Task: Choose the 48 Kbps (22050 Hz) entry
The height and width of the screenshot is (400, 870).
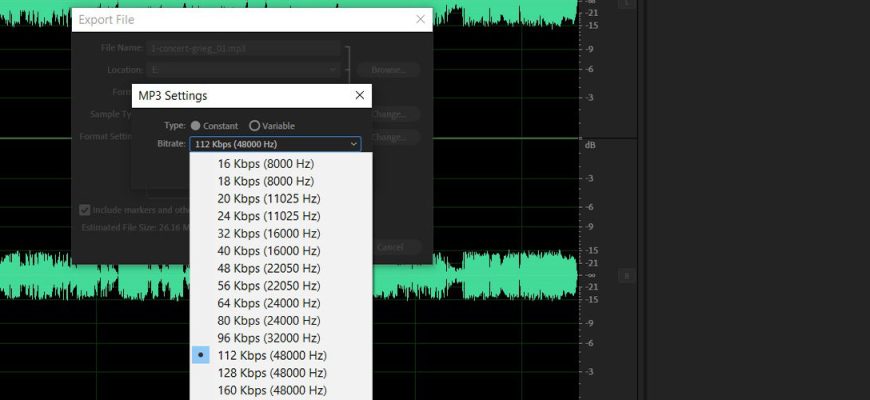Action: [268, 268]
